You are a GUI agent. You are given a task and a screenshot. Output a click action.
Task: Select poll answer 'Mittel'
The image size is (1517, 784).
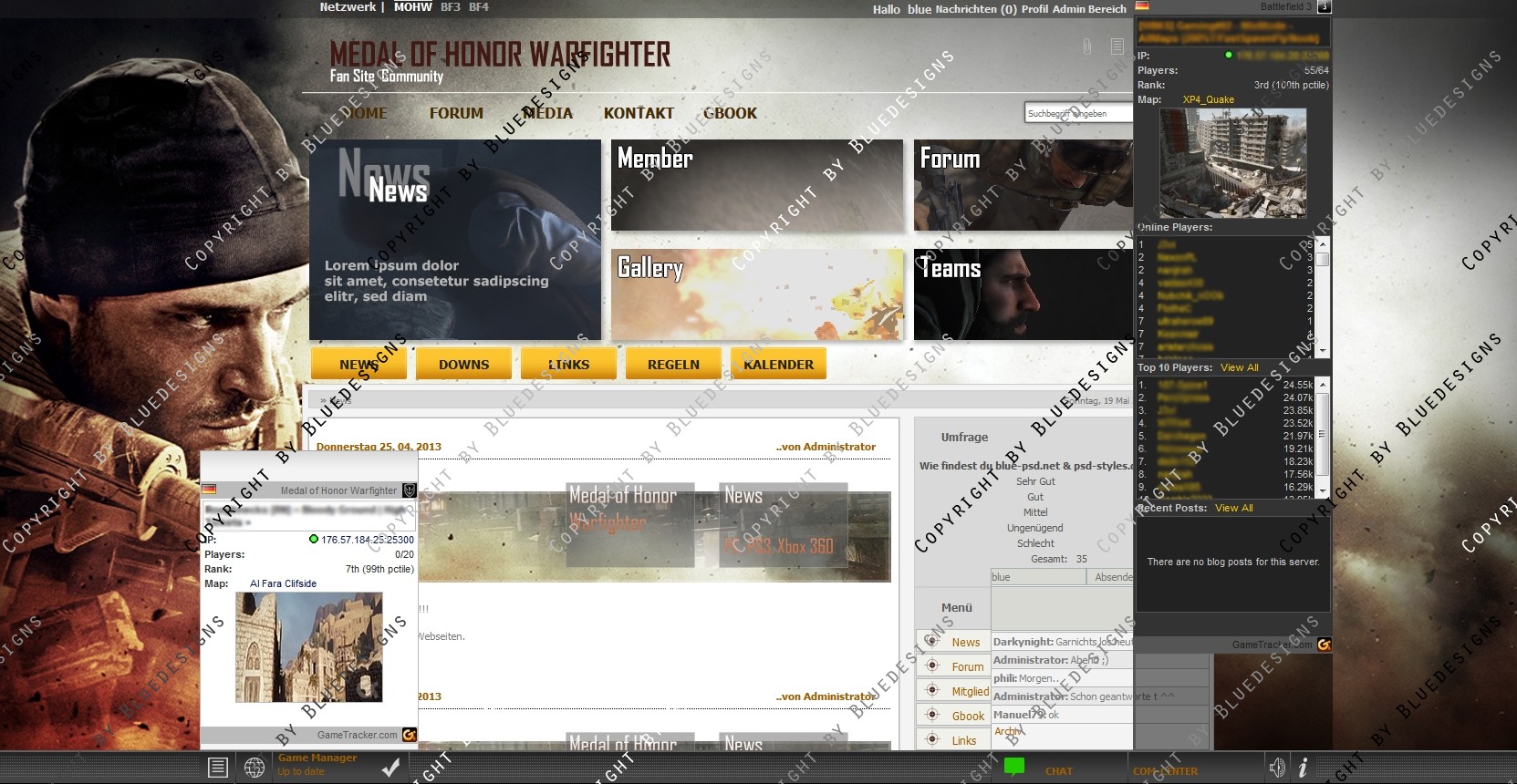[x=1035, y=512]
